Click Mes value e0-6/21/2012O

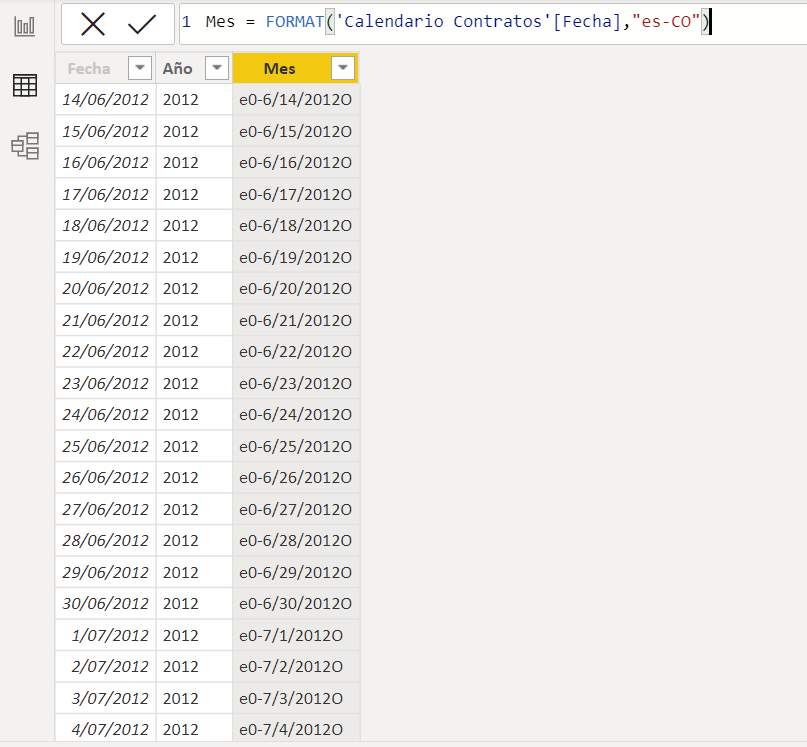pos(296,320)
